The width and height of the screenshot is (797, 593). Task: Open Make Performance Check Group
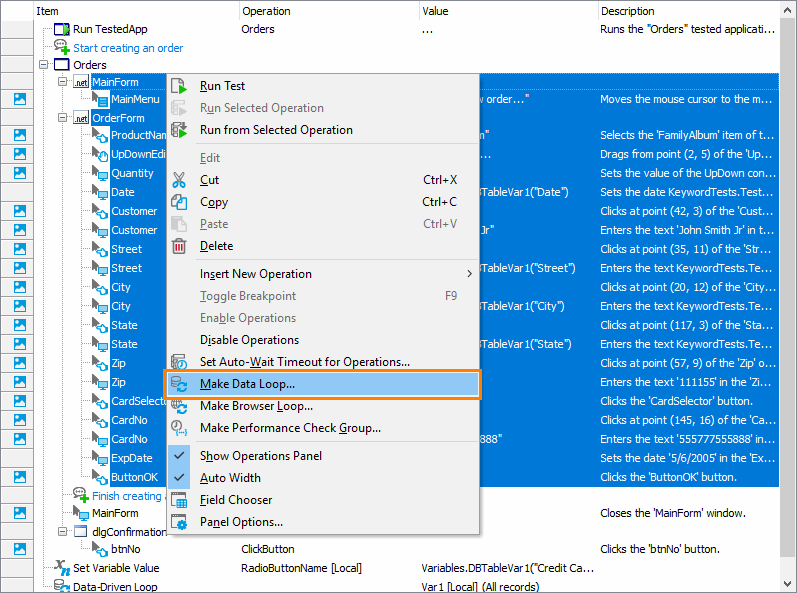[290, 428]
